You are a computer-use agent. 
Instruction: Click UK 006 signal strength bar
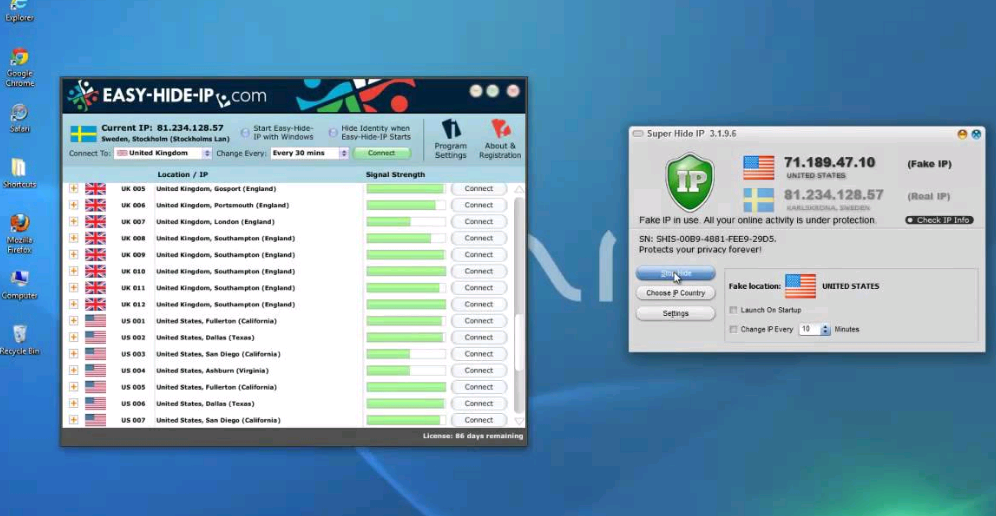coord(406,205)
